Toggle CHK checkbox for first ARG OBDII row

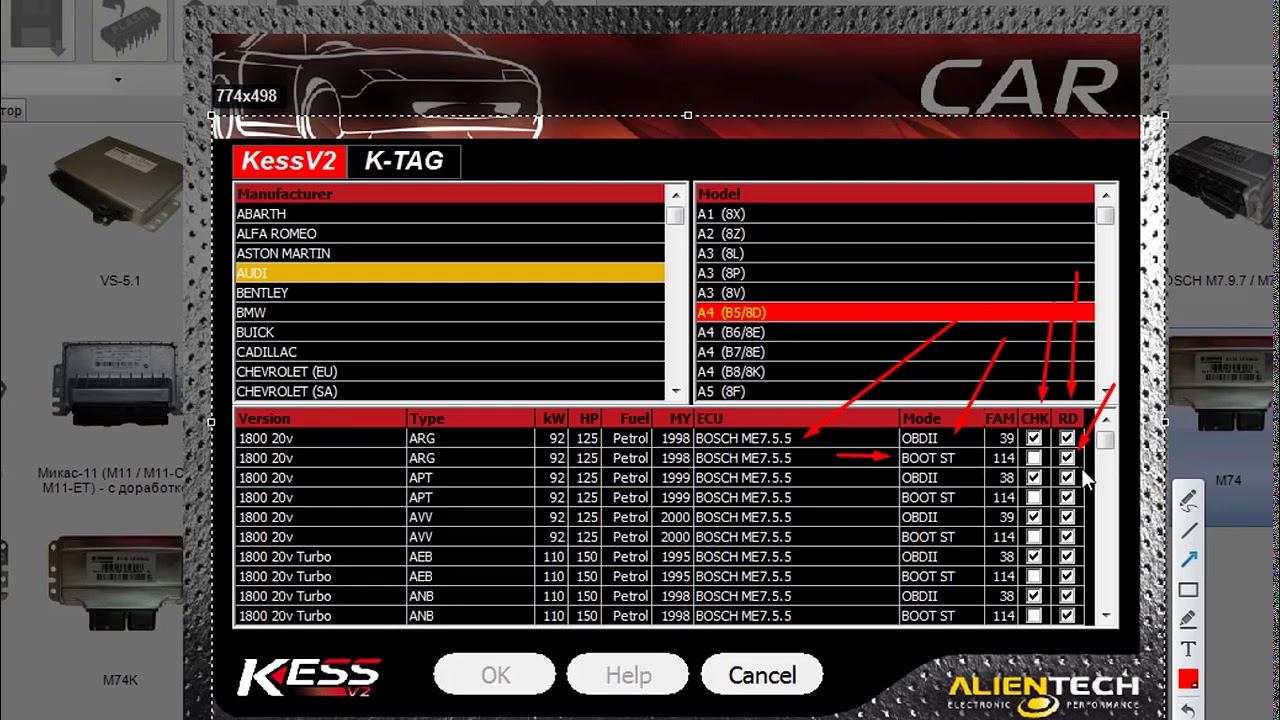click(1034, 438)
